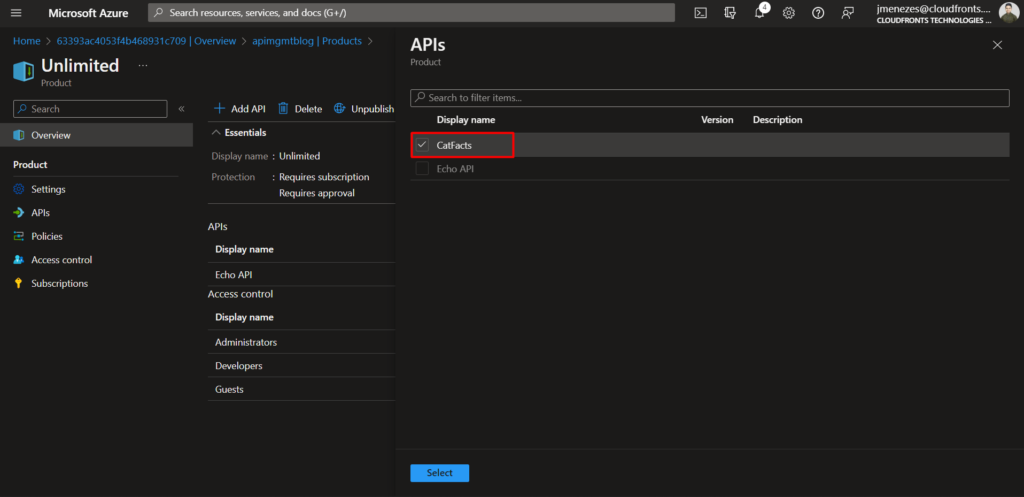Click the Unlimited product cube icon
This screenshot has height=497, width=1024.
coord(24,71)
